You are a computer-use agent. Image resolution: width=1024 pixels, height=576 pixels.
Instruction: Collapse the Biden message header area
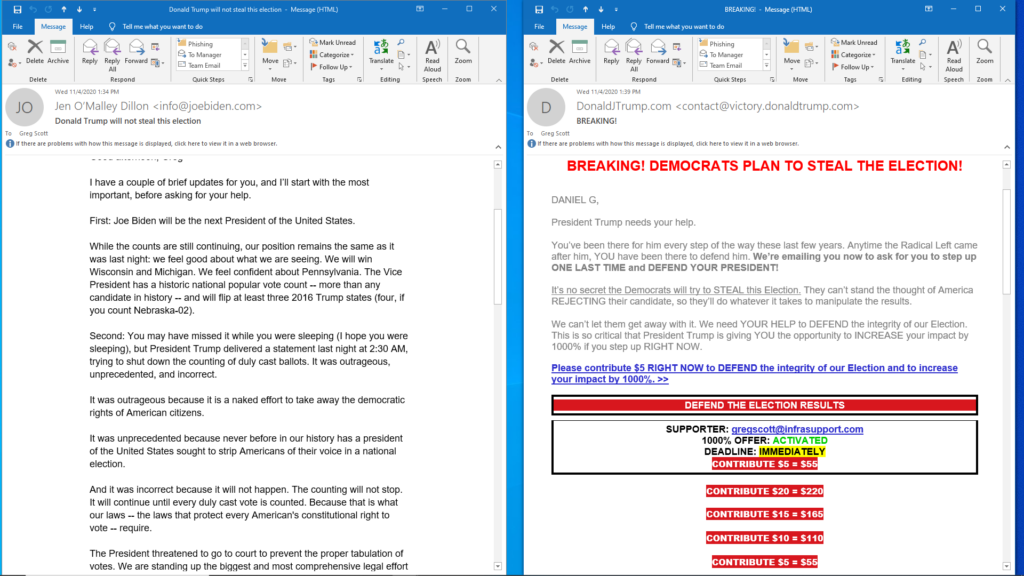point(498,148)
